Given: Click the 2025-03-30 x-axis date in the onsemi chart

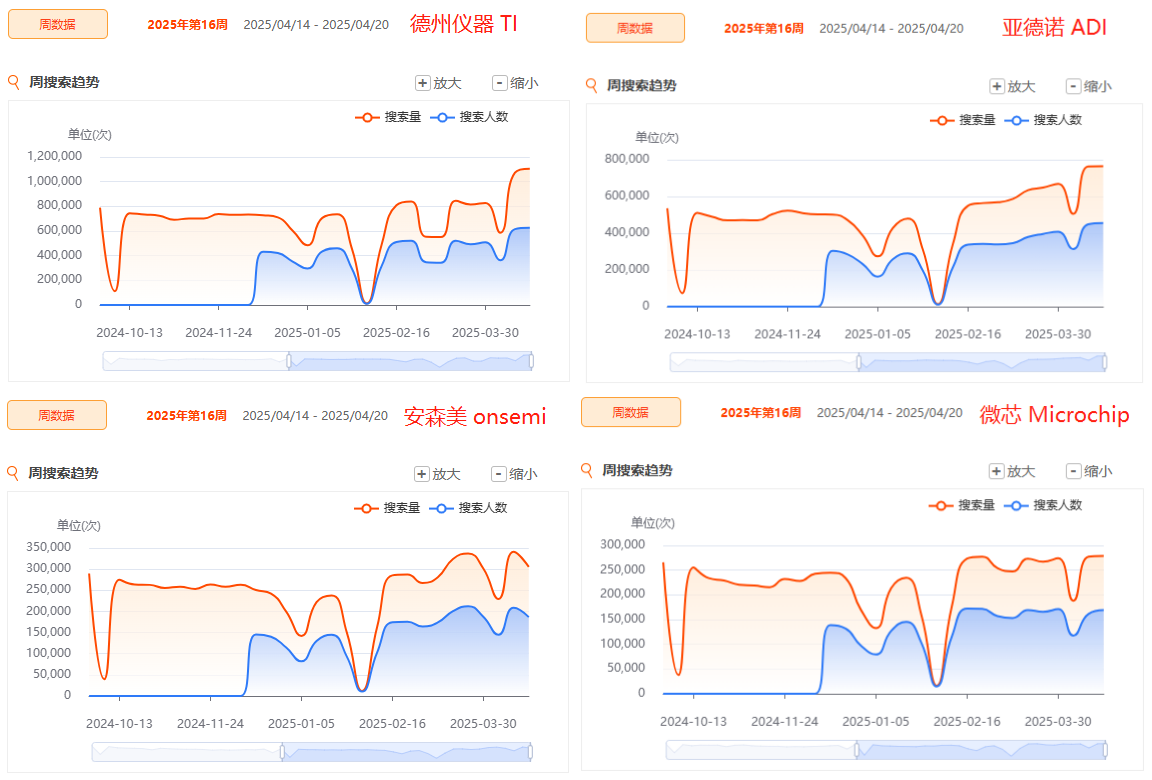Looking at the screenshot, I should (x=483, y=723).
